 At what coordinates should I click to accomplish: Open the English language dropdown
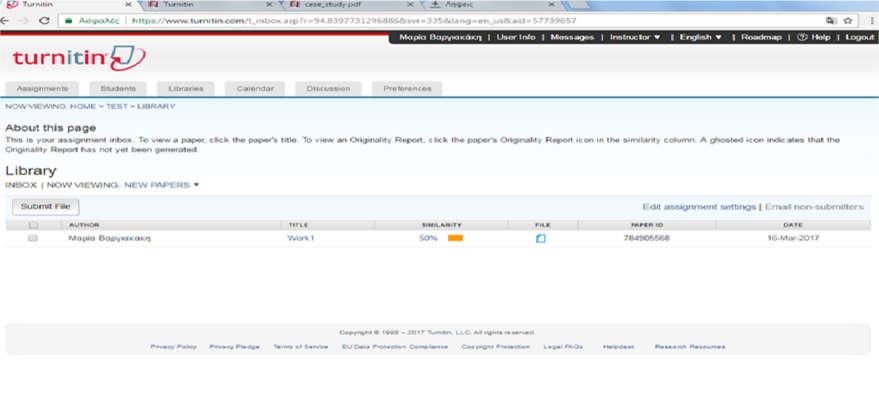[x=701, y=37]
